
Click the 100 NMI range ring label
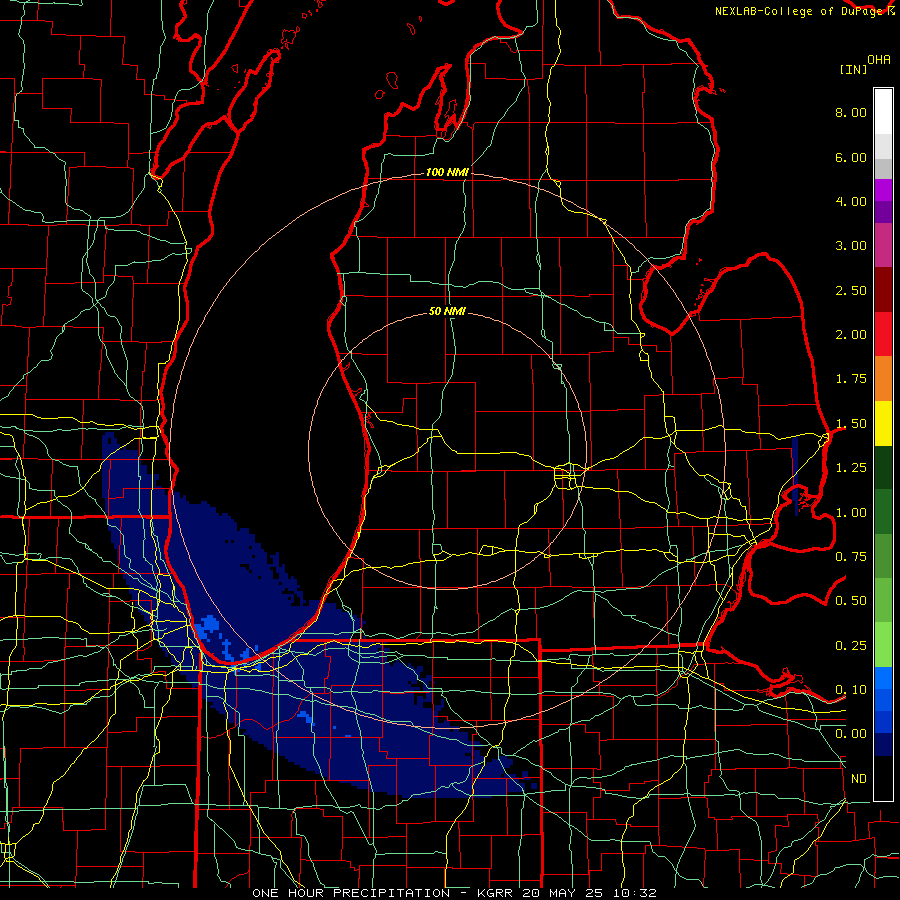[x=447, y=172]
